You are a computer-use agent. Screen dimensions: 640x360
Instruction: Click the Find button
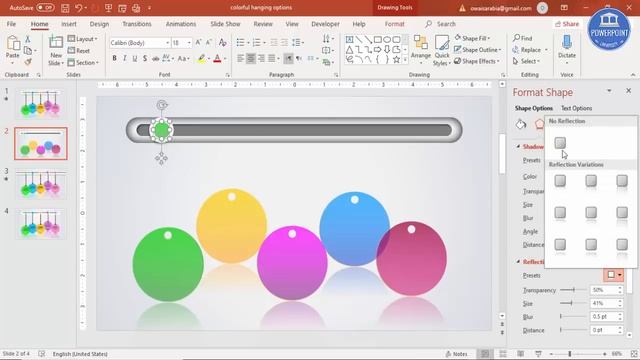pos(523,38)
